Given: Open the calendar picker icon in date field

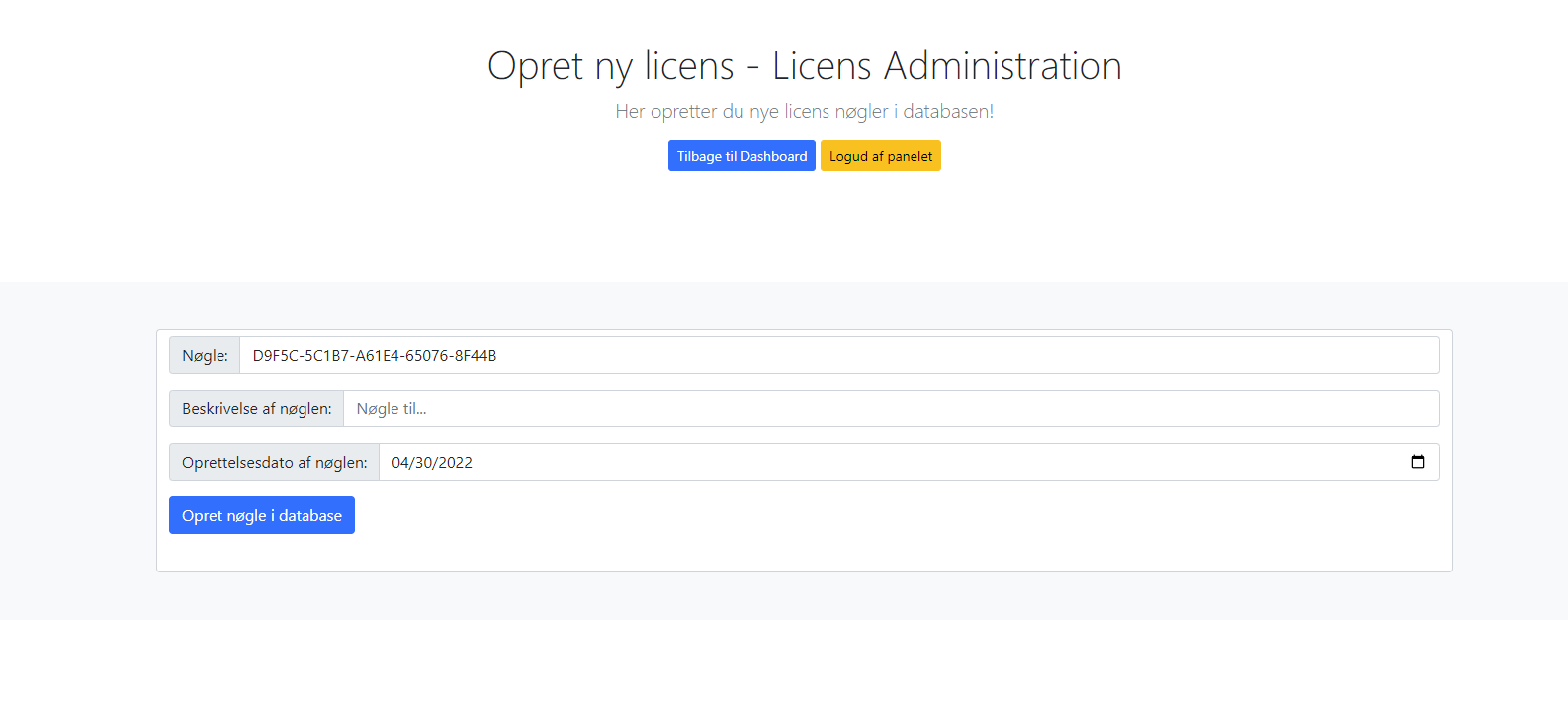Looking at the screenshot, I should click(x=1417, y=462).
